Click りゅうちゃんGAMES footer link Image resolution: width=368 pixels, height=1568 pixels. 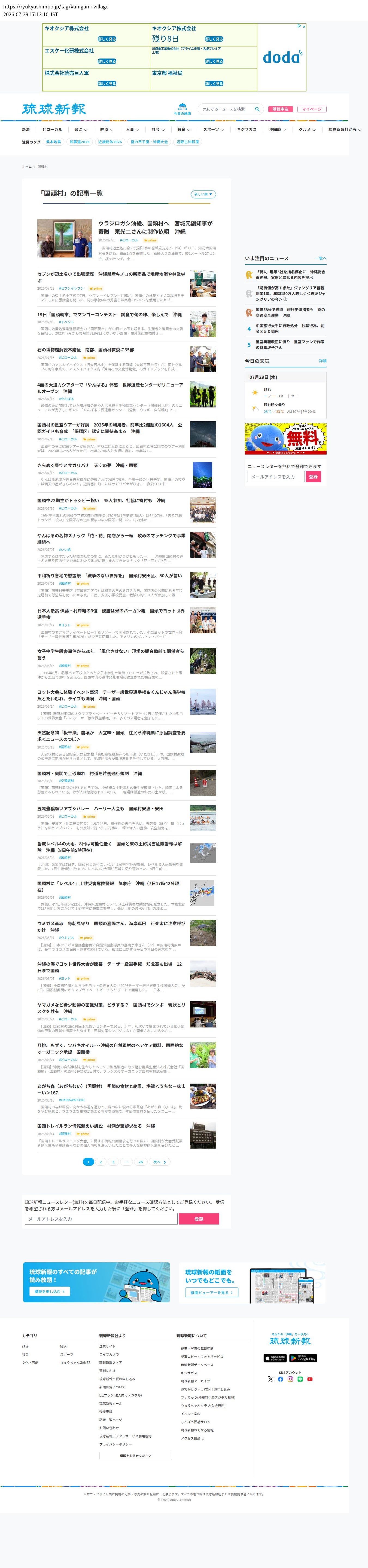click(75, 1362)
